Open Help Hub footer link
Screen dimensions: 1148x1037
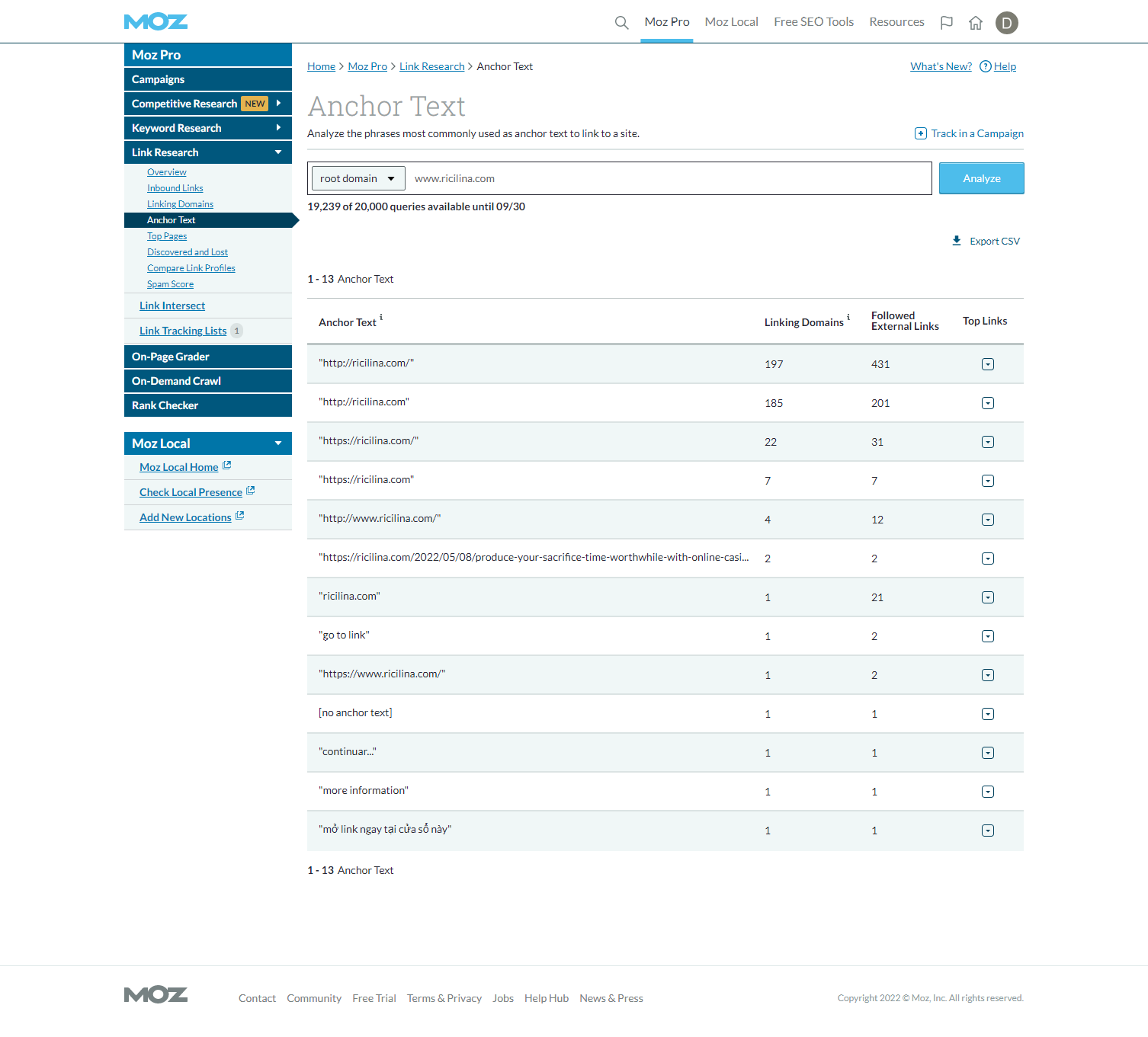pyautogui.click(x=547, y=998)
